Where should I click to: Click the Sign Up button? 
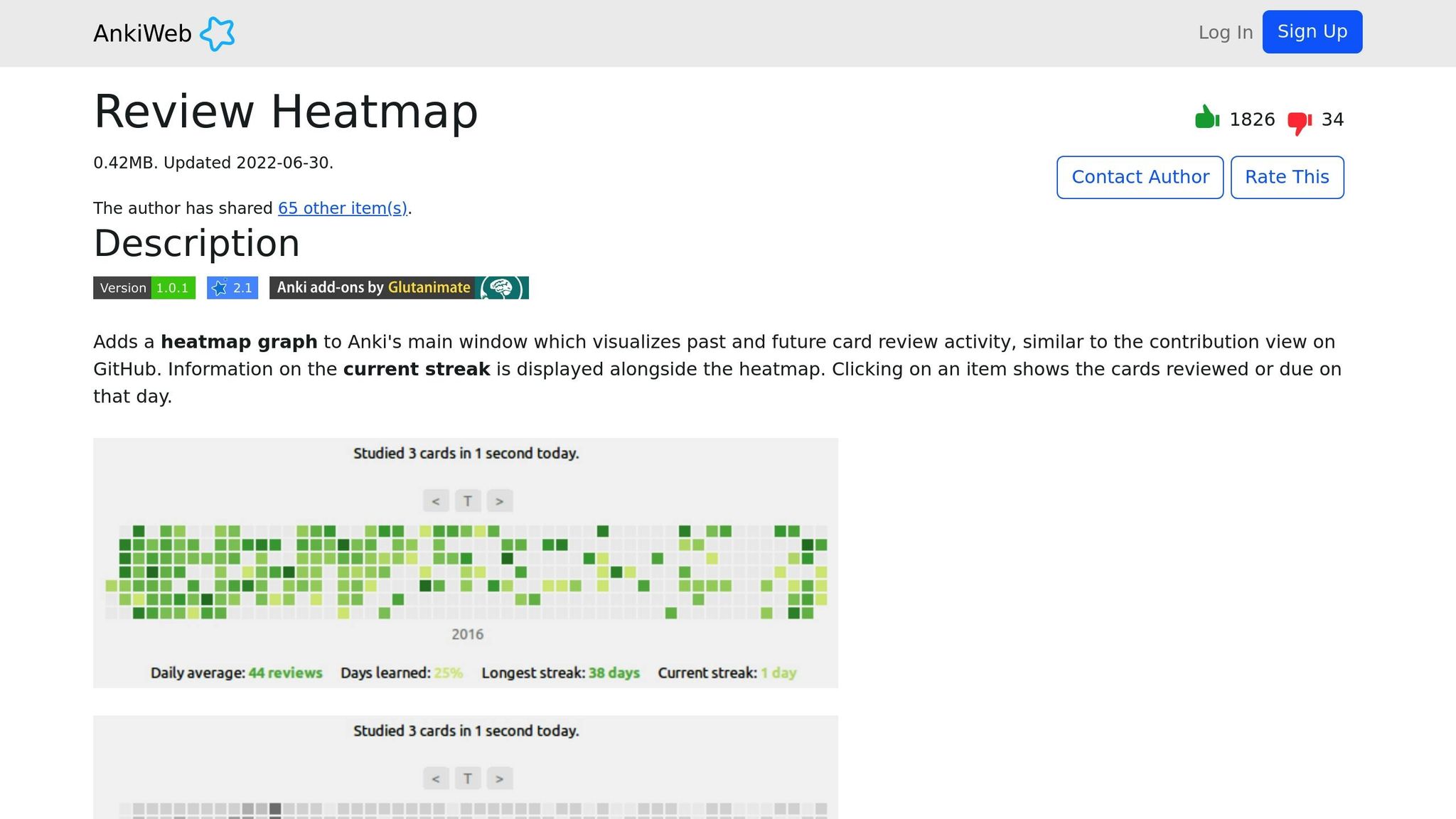[1311, 31]
